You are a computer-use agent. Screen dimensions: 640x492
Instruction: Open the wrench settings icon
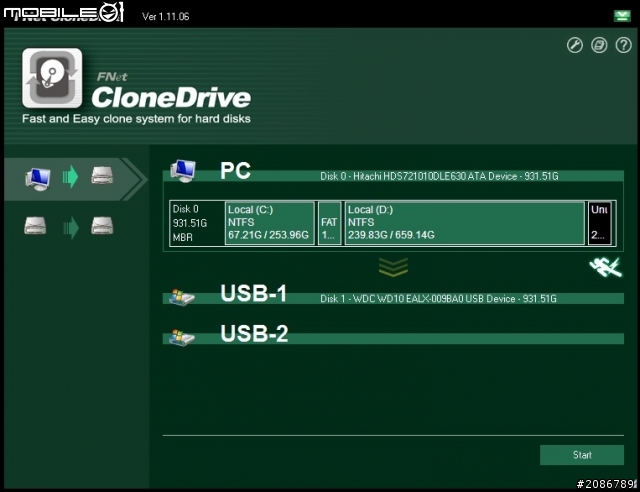[x=575, y=45]
